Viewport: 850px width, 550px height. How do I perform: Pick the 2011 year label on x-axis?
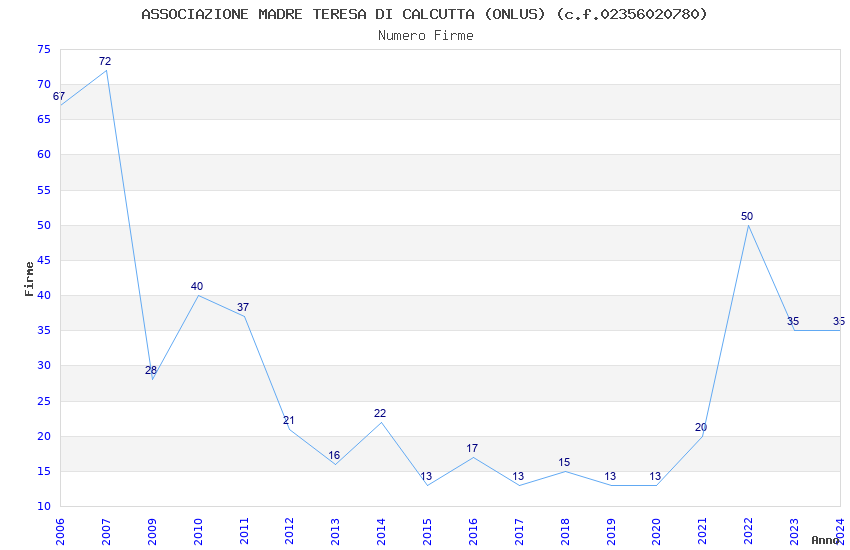[x=244, y=532]
